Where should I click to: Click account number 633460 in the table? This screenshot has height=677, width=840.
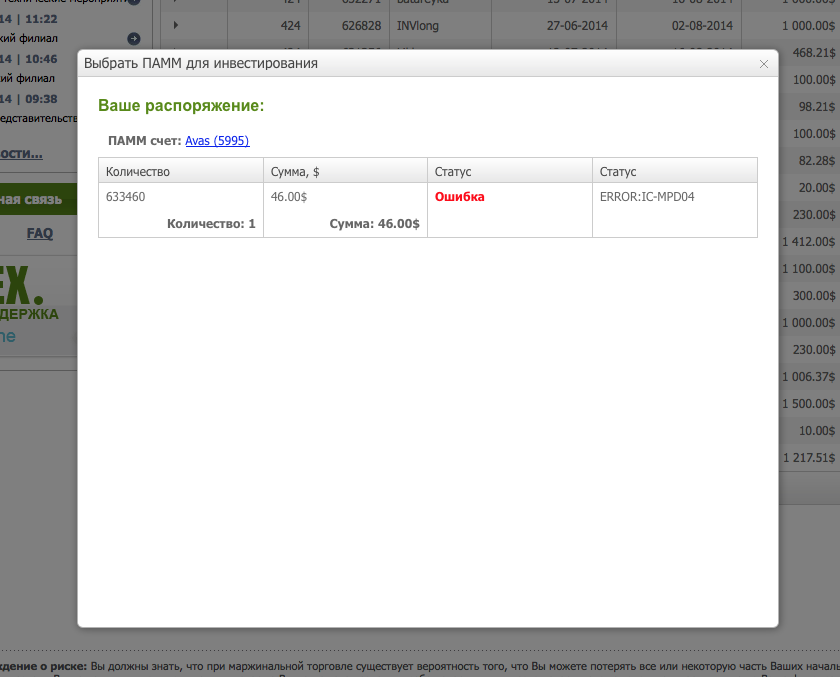[125, 197]
